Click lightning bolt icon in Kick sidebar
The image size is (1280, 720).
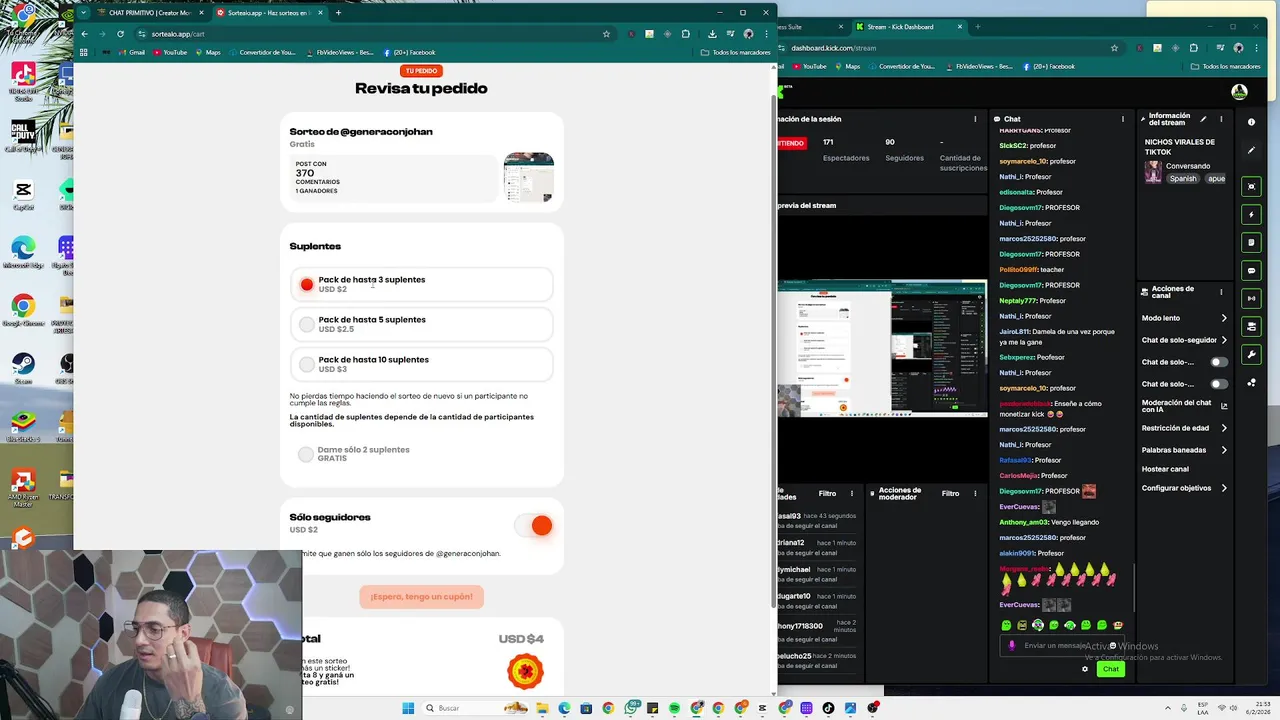pyautogui.click(x=1251, y=214)
